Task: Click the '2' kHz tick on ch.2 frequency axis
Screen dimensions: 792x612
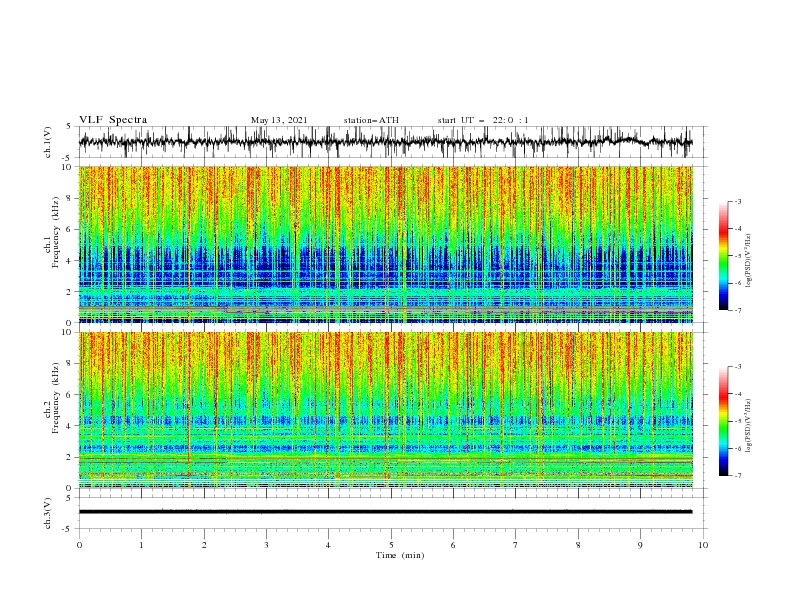Action: pyautogui.click(x=70, y=457)
